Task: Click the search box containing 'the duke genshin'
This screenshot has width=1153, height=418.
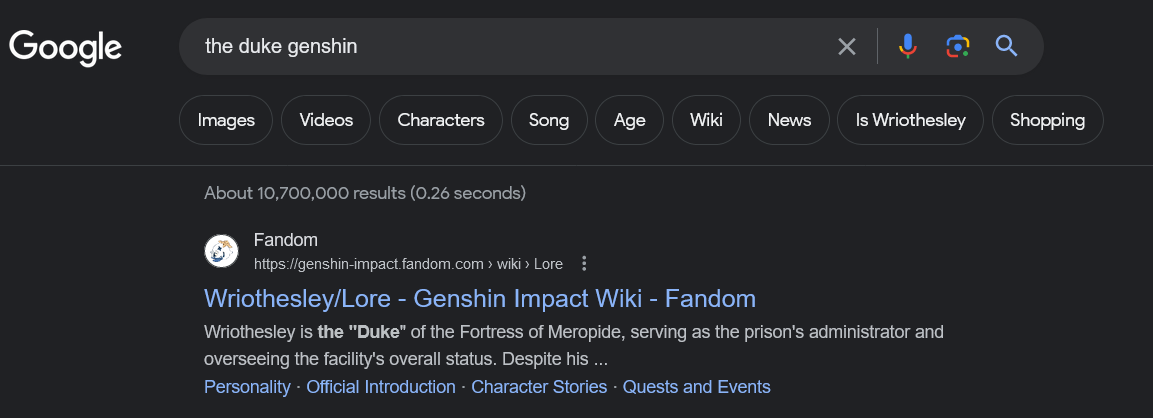Action: click(500, 46)
